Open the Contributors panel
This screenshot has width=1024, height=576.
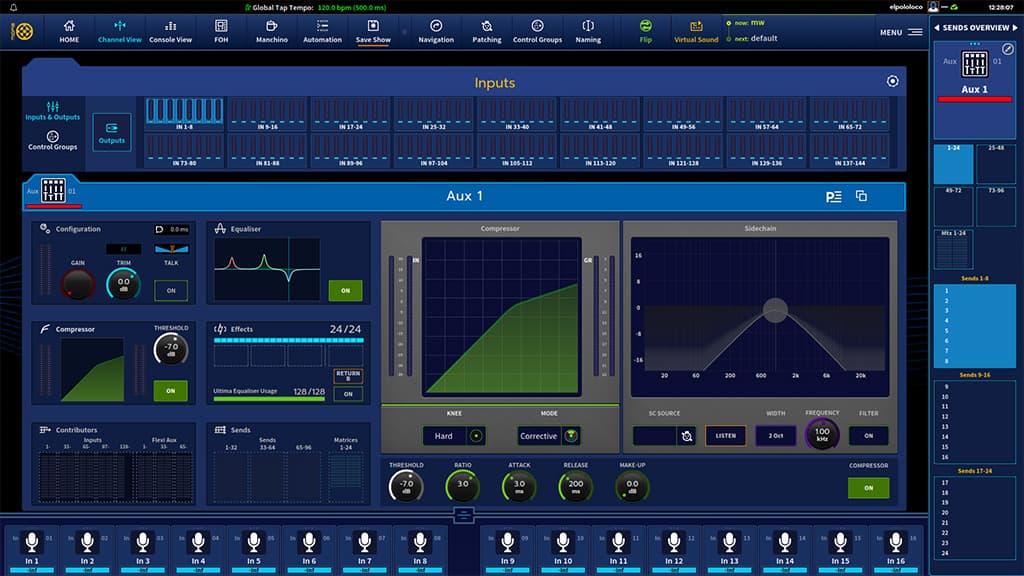coord(113,464)
